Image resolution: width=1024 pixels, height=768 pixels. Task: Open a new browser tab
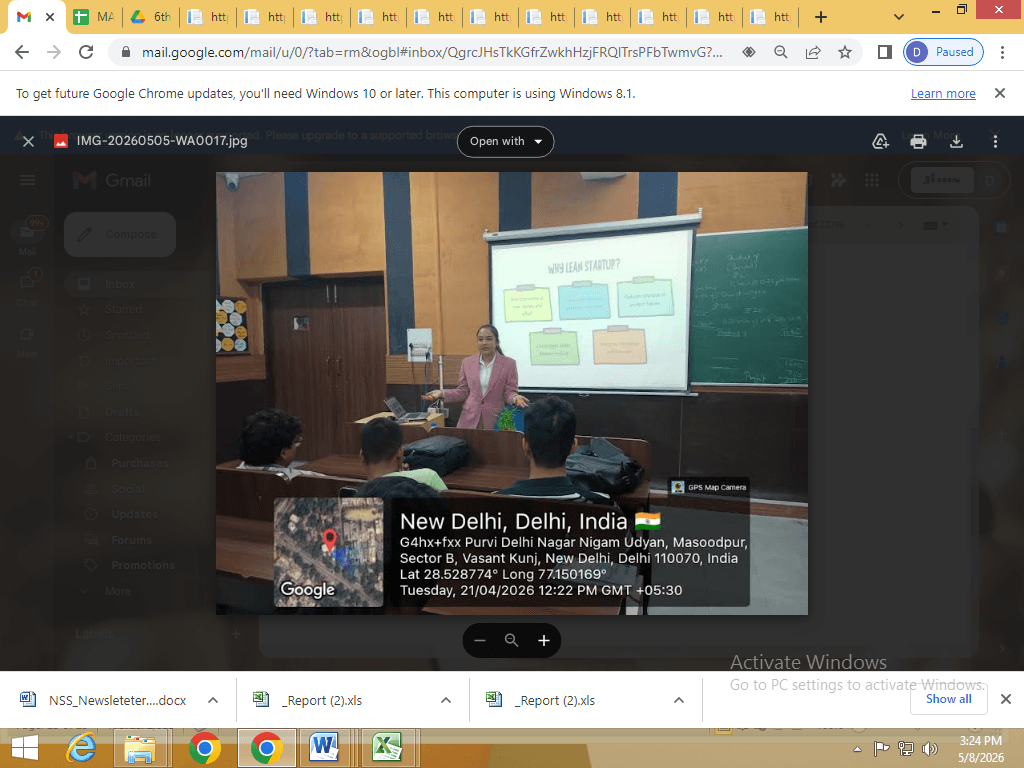coord(821,17)
